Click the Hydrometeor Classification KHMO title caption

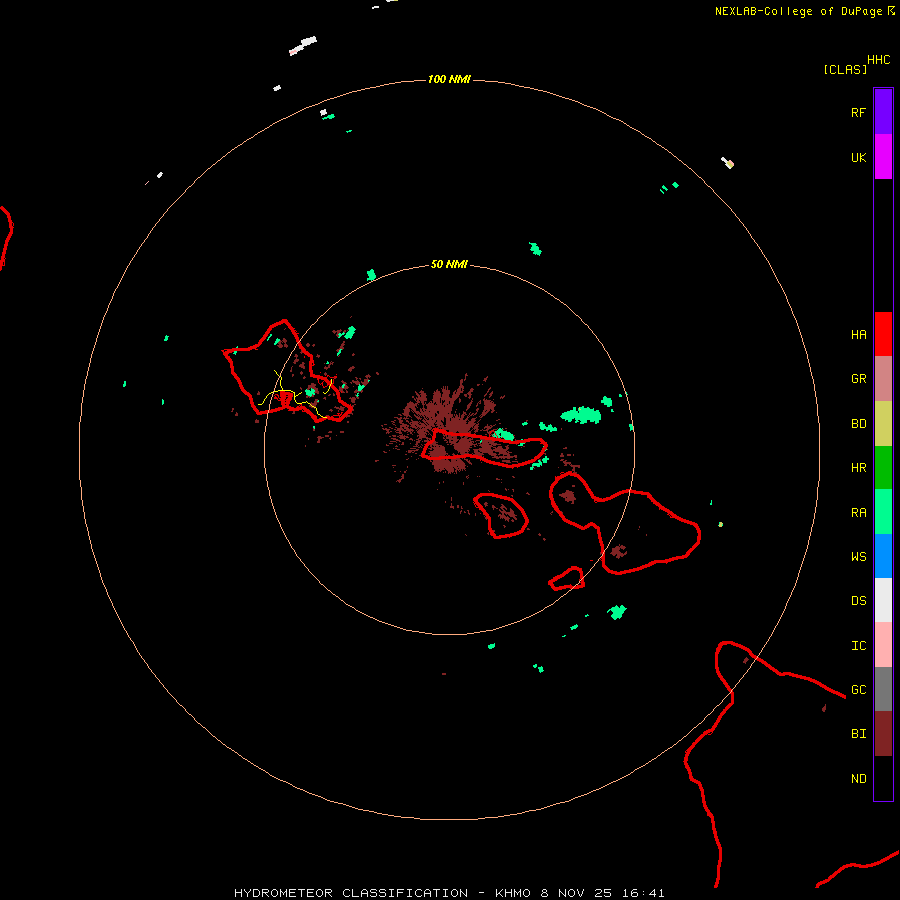pyautogui.click(x=449, y=893)
